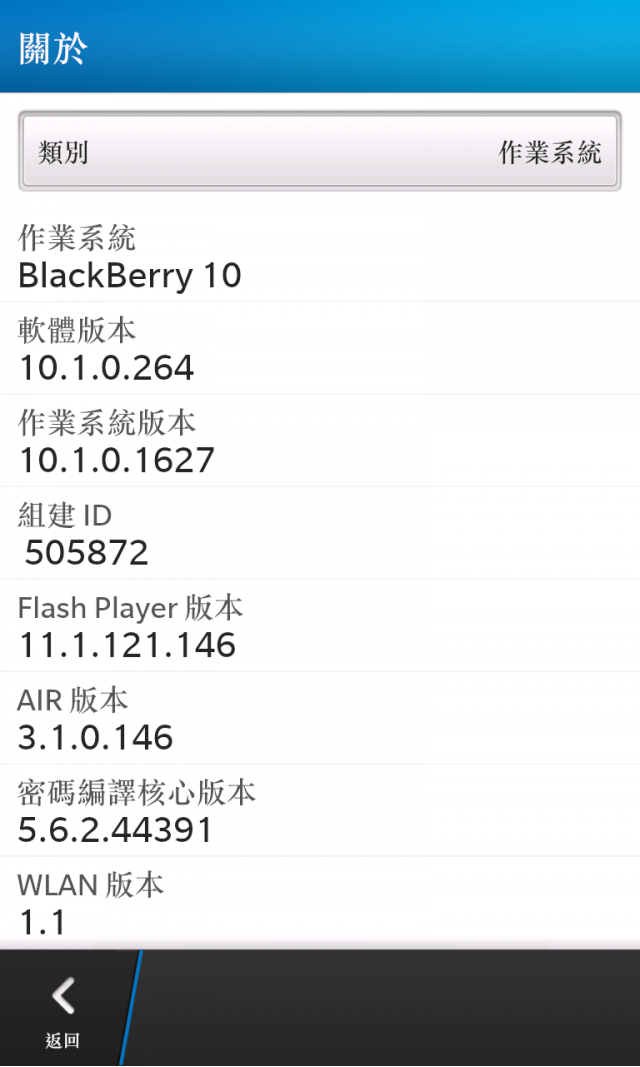Tap the 作業系統 value in category selector
This screenshot has width=640, height=1067.
[x=550, y=152]
